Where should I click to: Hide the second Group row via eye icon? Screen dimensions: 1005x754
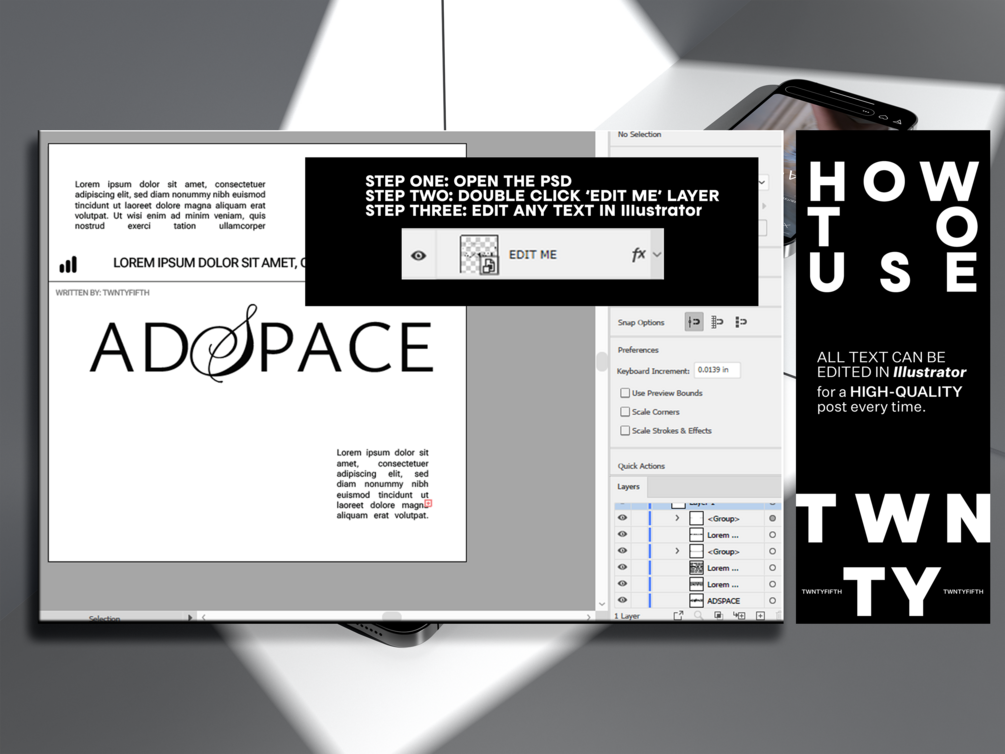click(x=622, y=550)
